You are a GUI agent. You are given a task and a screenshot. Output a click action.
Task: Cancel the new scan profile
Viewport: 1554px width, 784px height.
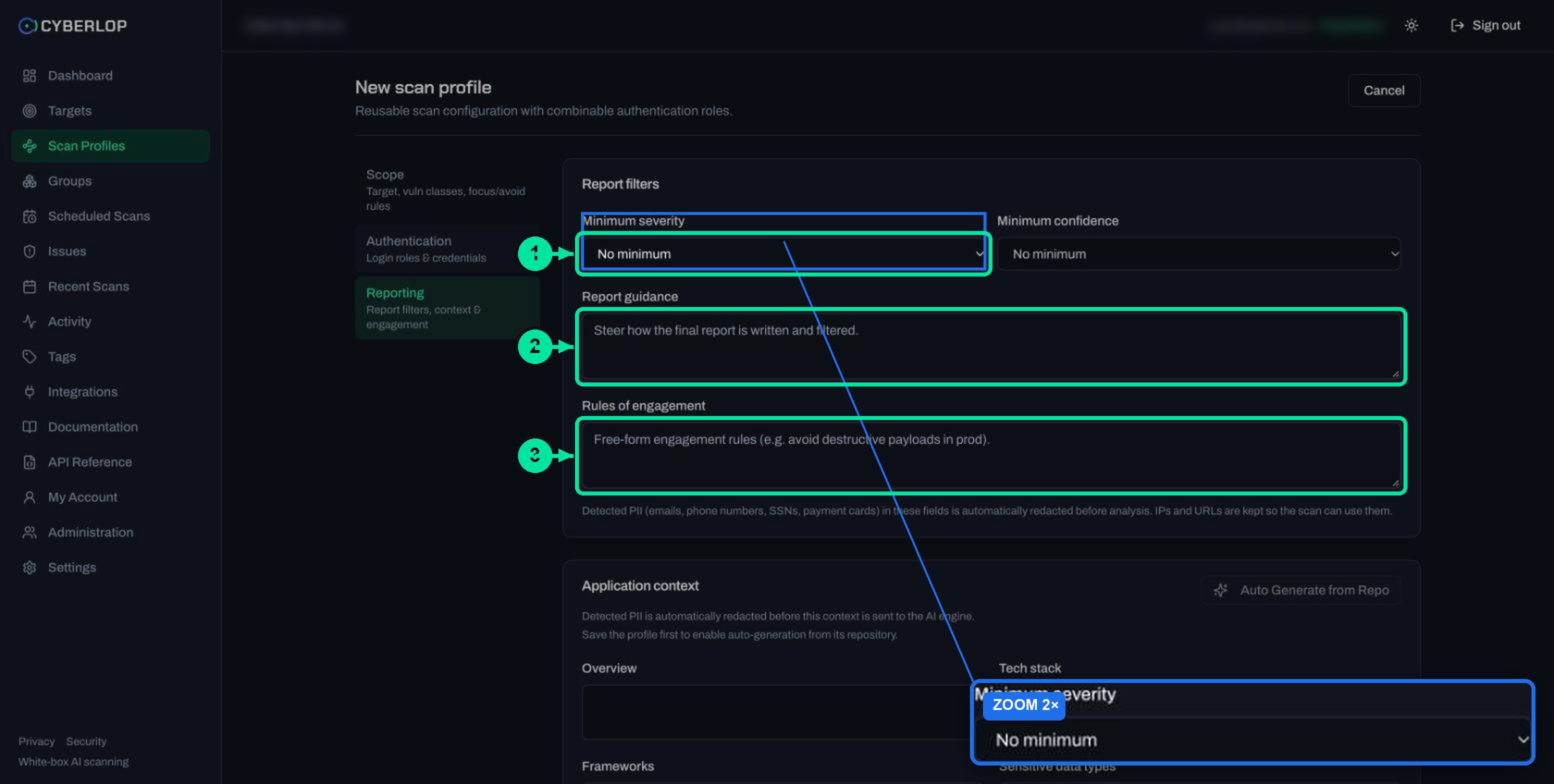click(x=1384, y=90)
